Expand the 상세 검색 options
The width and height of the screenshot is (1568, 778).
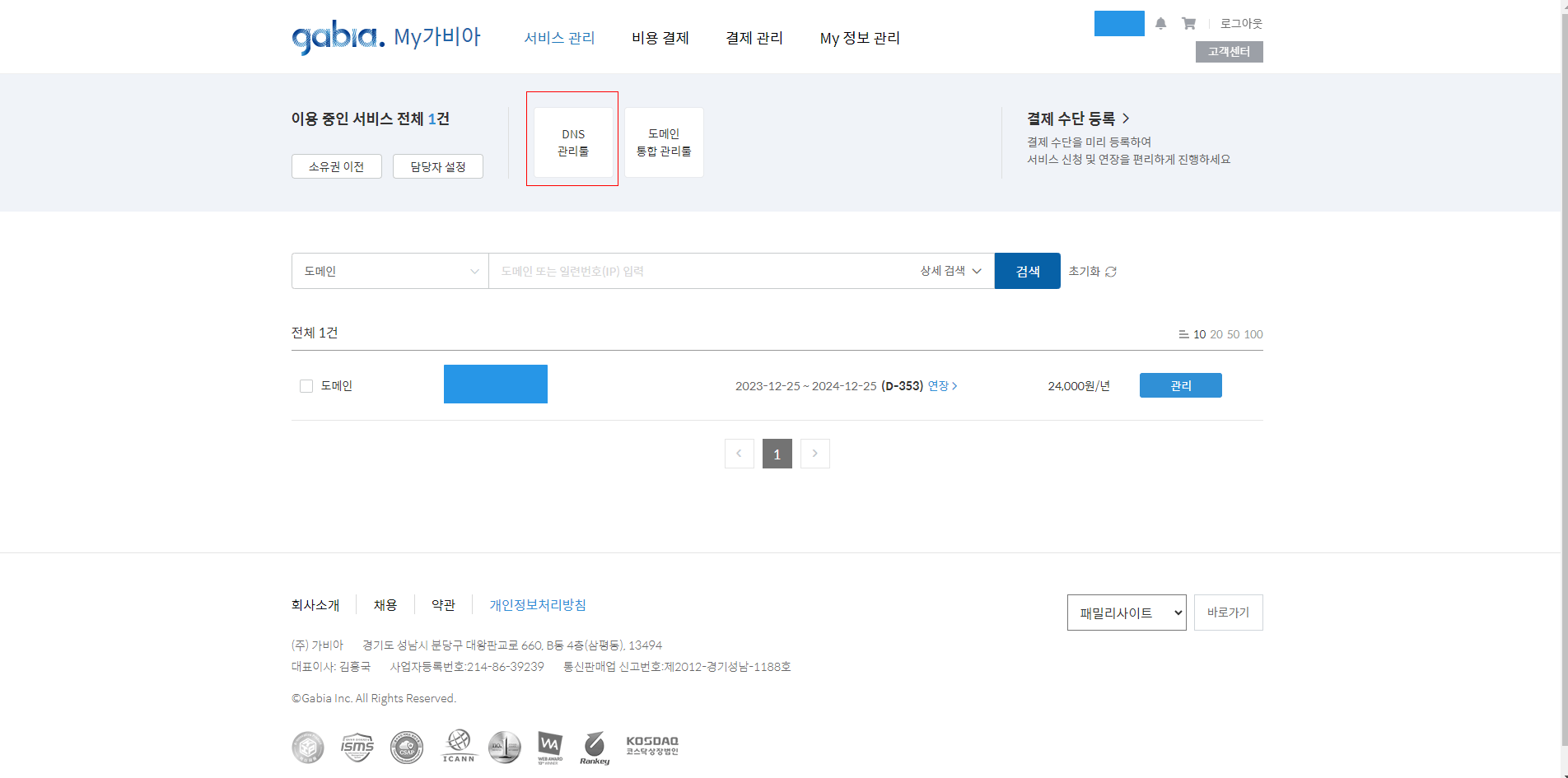click(948, 271)
